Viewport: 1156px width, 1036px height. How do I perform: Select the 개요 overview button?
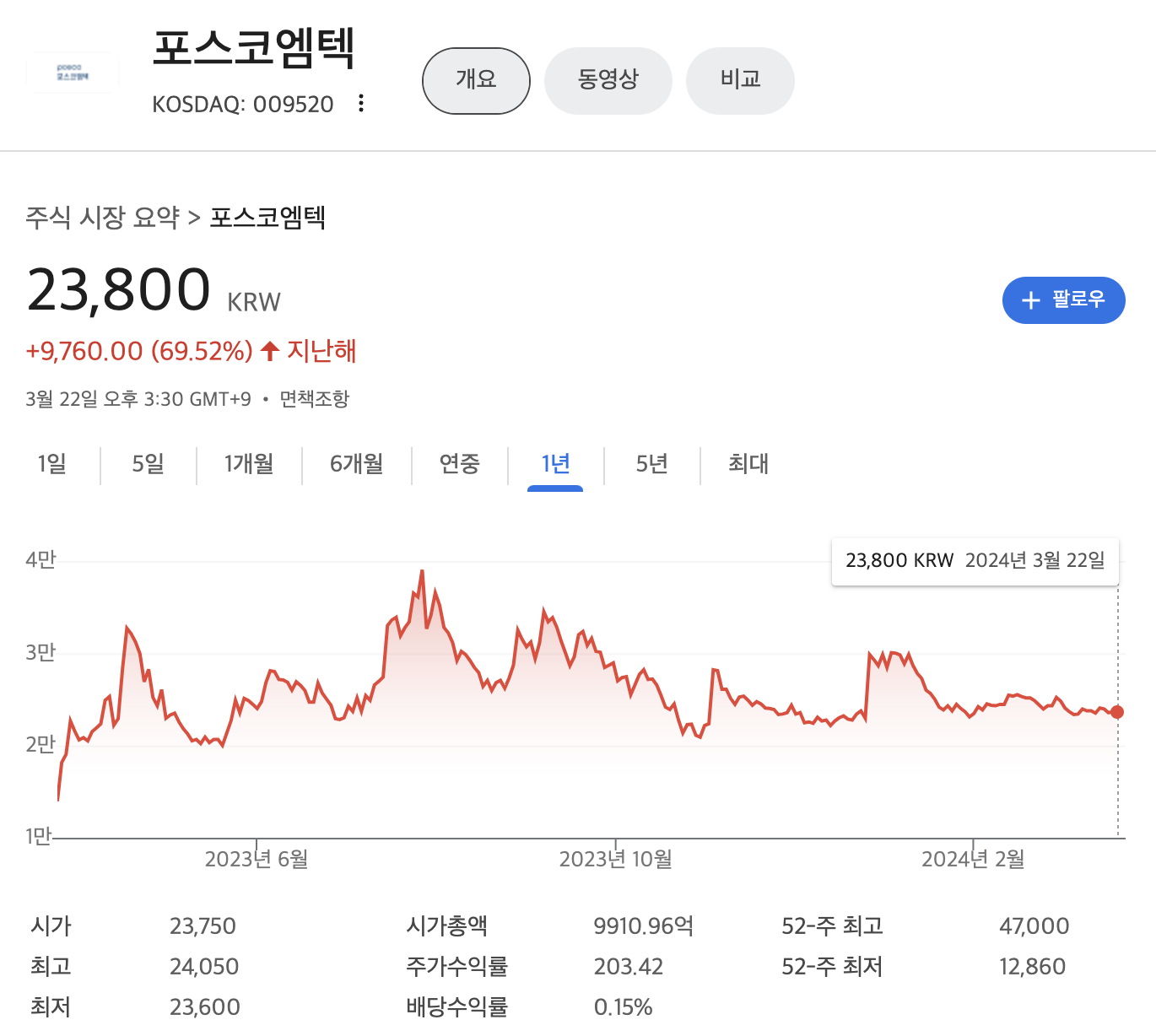(476, 81)
